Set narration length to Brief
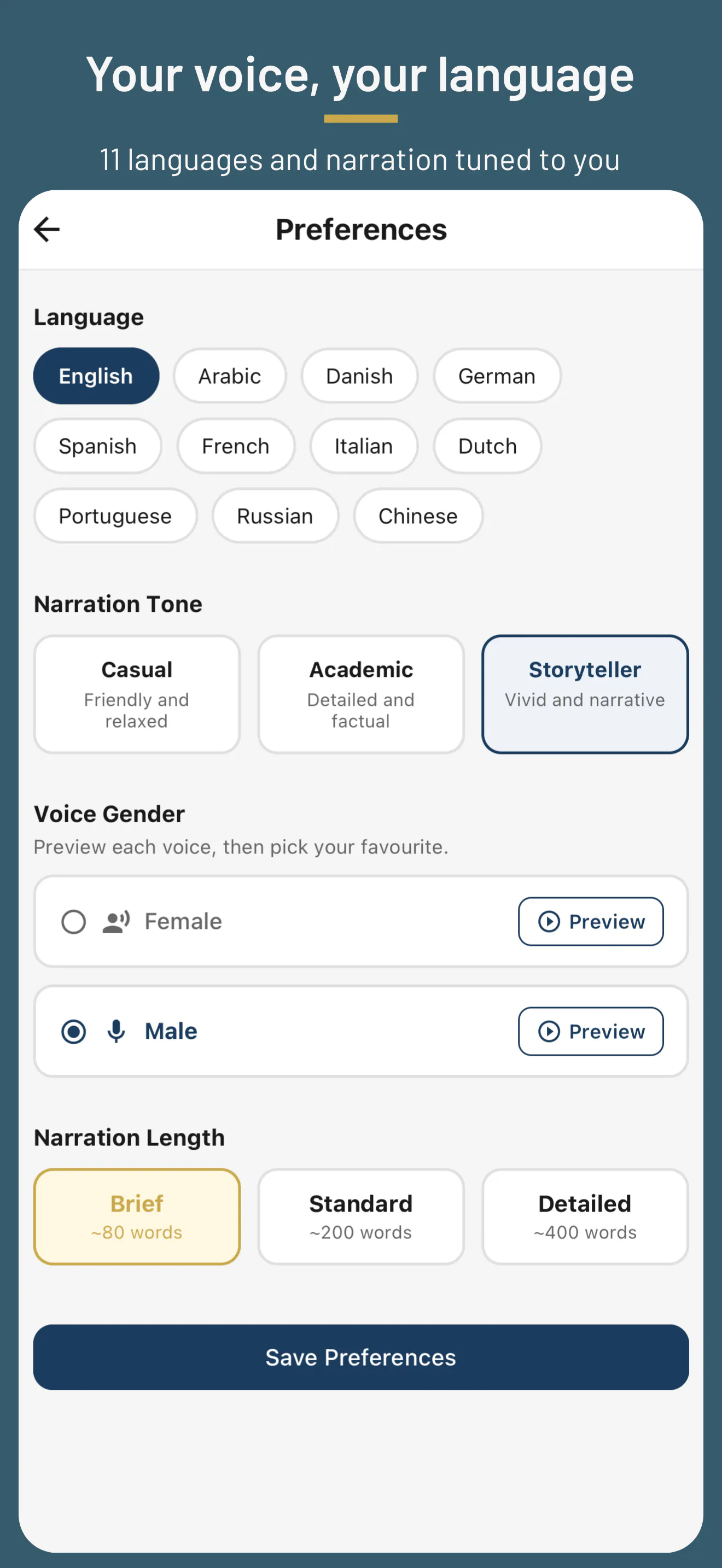Screen dimensions: 722x1568 (x=137, y=1216)
